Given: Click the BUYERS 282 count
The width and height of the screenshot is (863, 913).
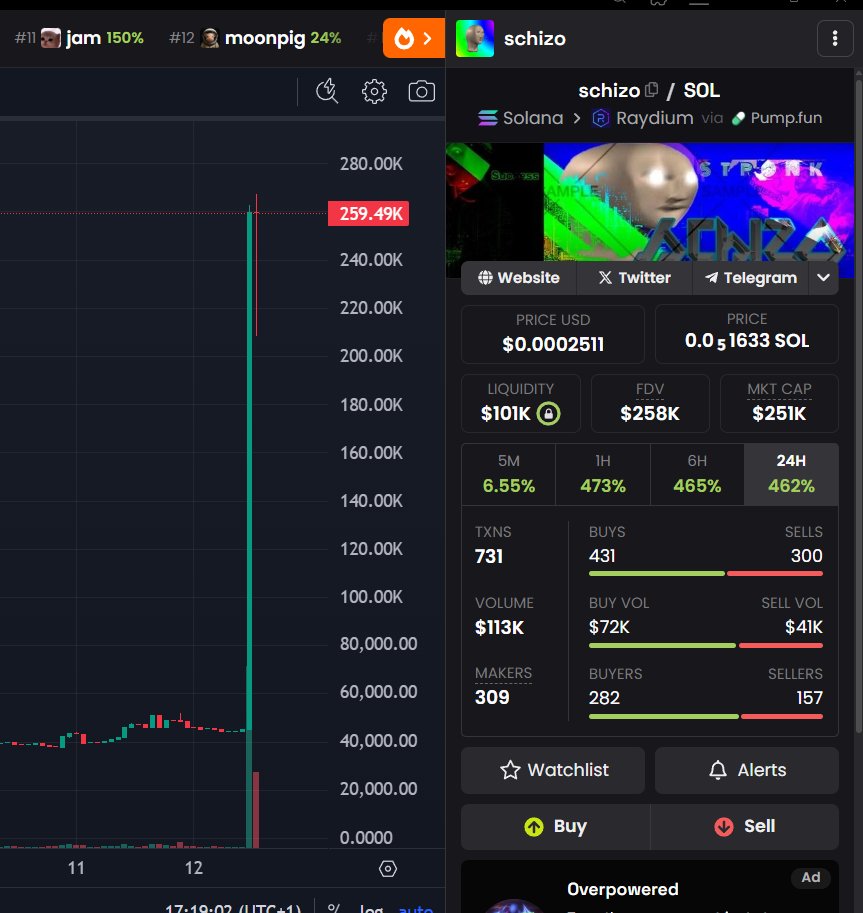Looking at the screenshot, I should (604, 698).
